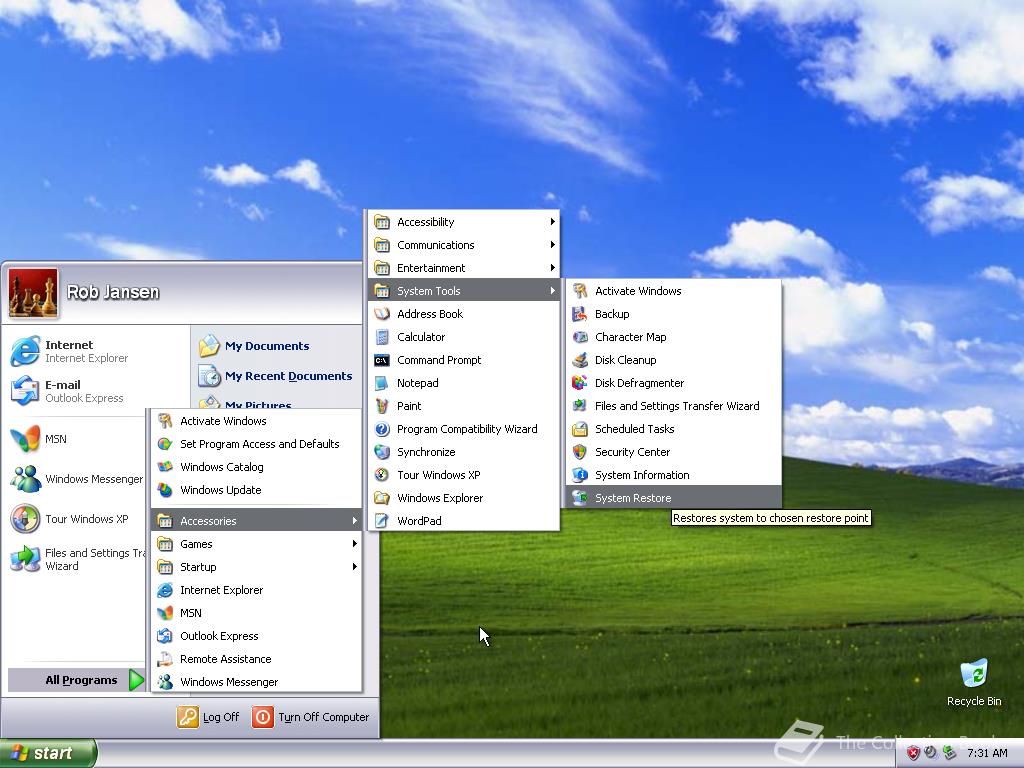Click the Disk Cleanup icon
1024x768 pixels.
click(580, 360)
